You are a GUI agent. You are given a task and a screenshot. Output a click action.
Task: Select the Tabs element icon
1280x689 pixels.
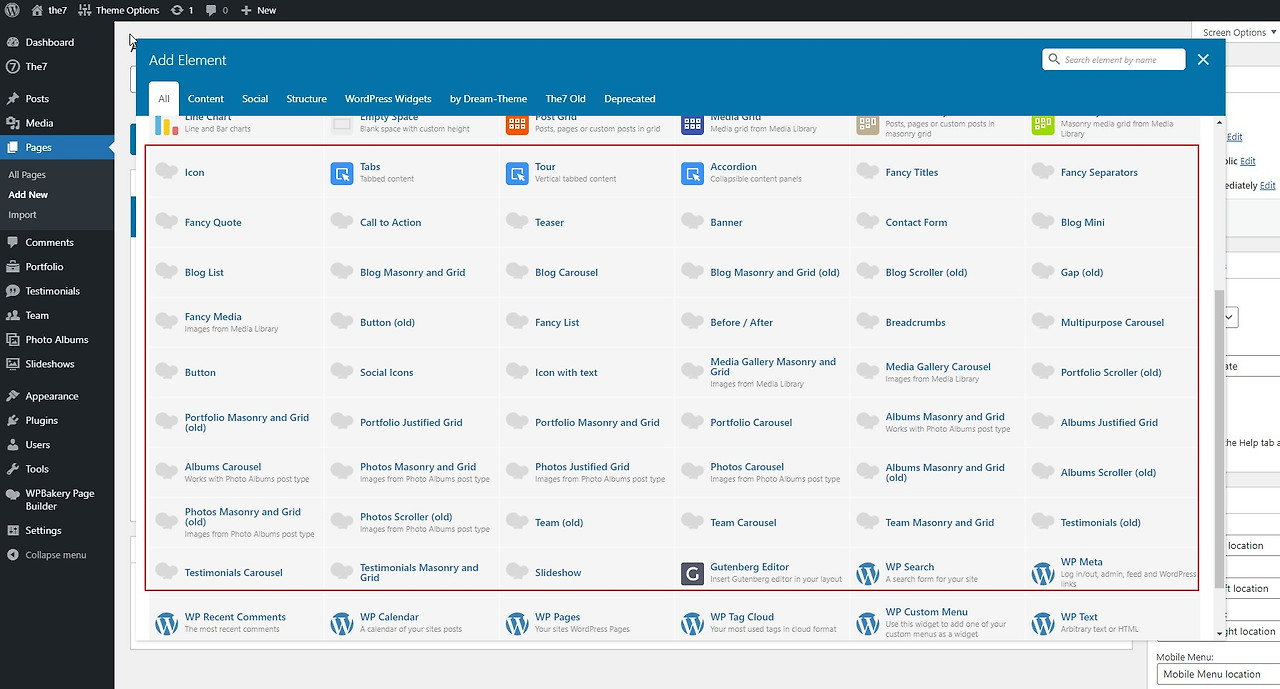pyautogui.click(x=342, y=173)
